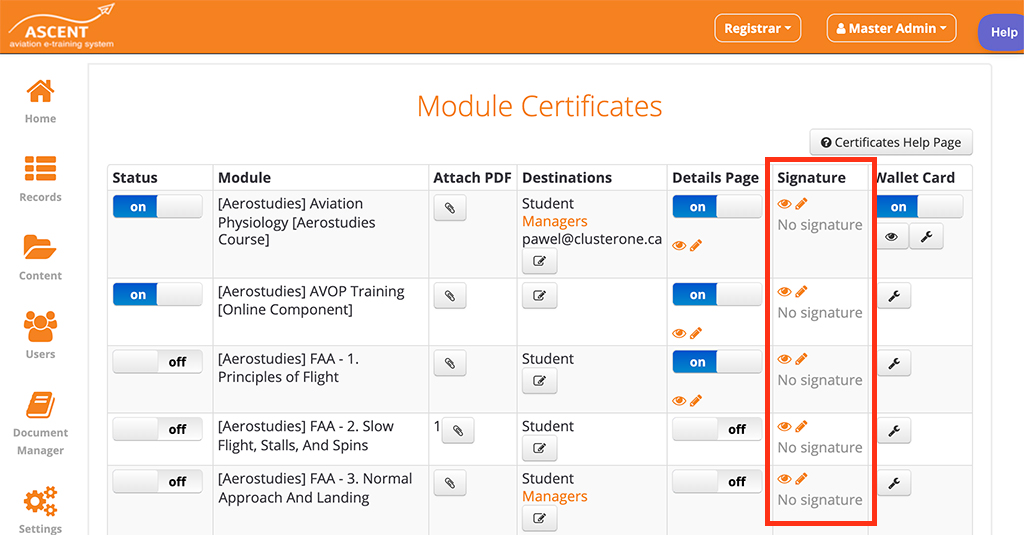
Task: Edit signature pencil for AVOP Training row
Action: tap(801, 291)
